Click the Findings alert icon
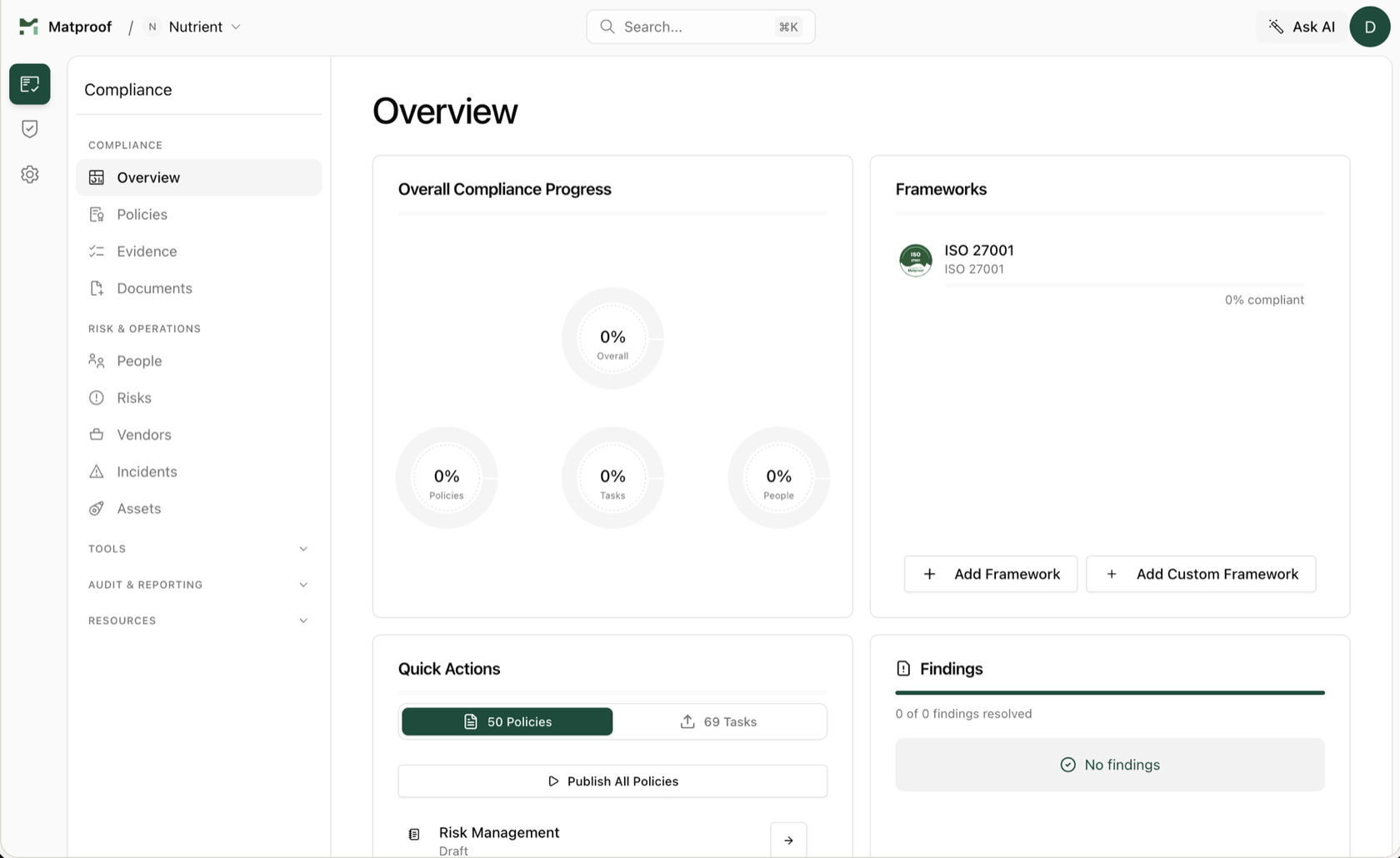 (x=903, y=668)
